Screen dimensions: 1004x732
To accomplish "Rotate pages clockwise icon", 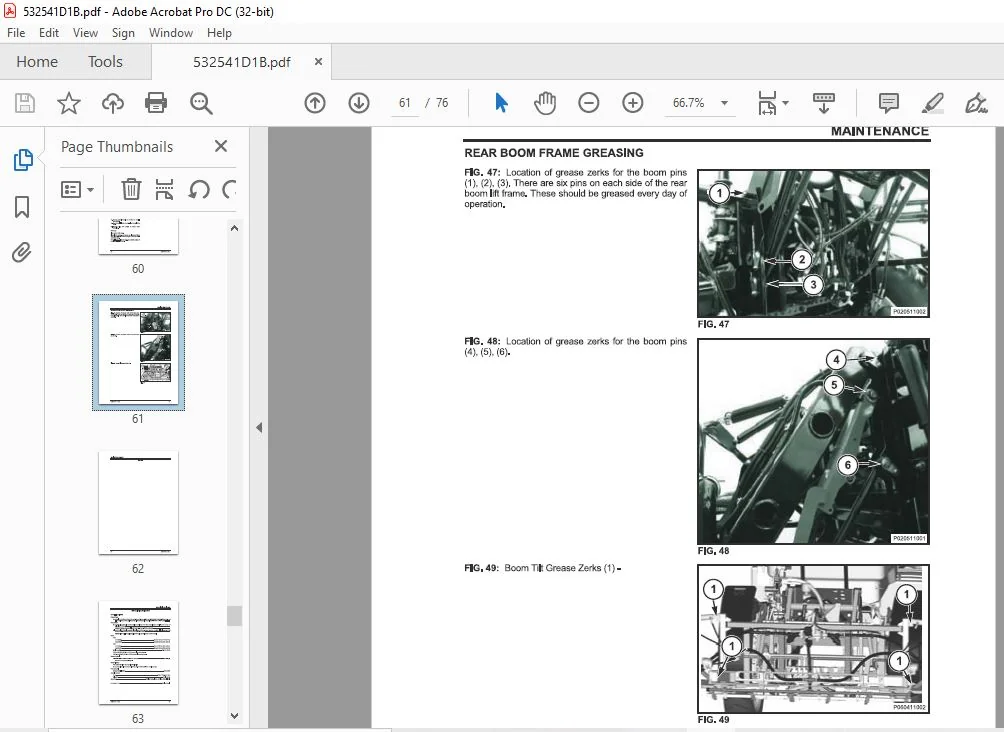I will click(x=229, y=190).
